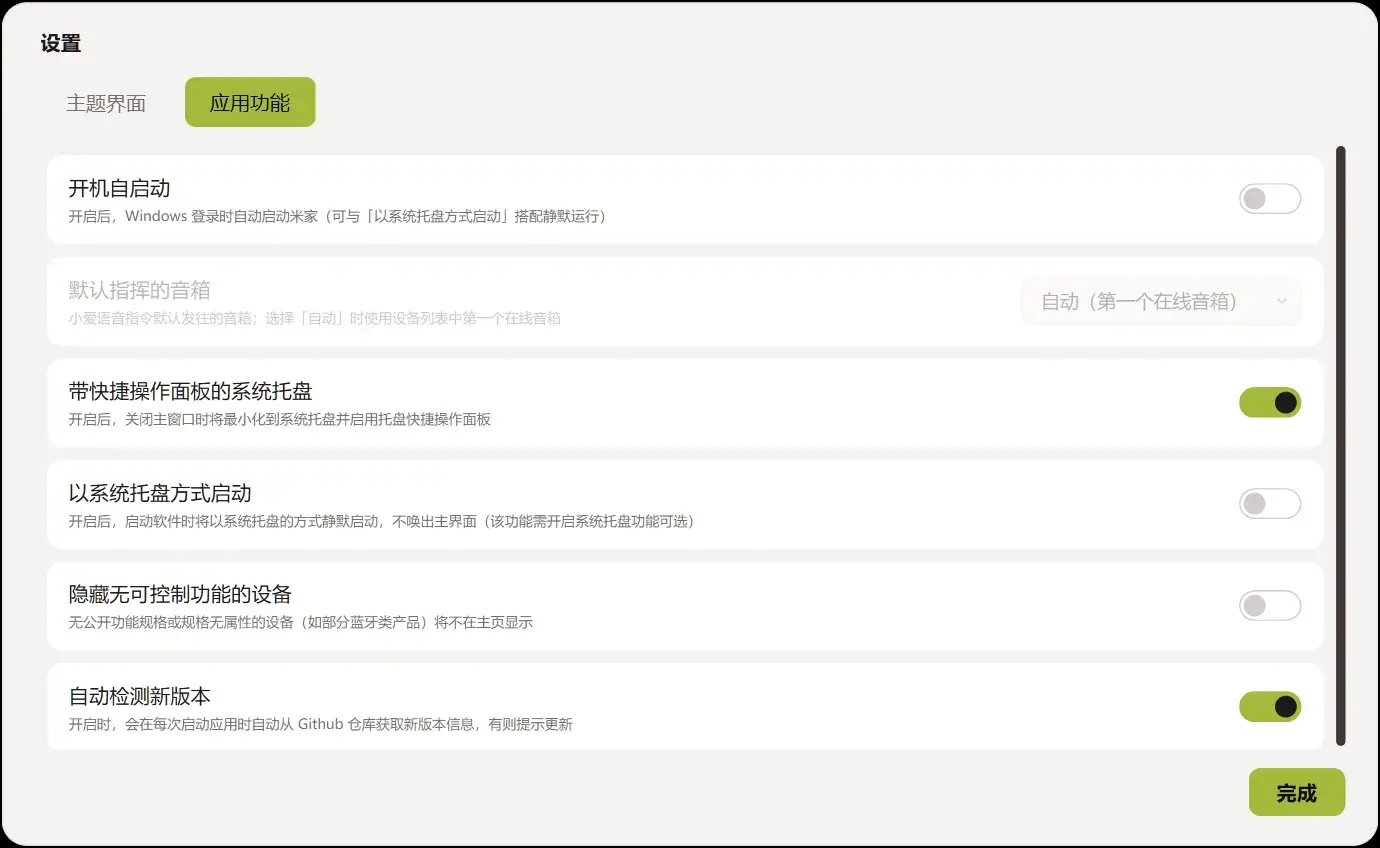
Task: Open the 默认指挥的音箱 dropdown
Action: pos(1161,301)
